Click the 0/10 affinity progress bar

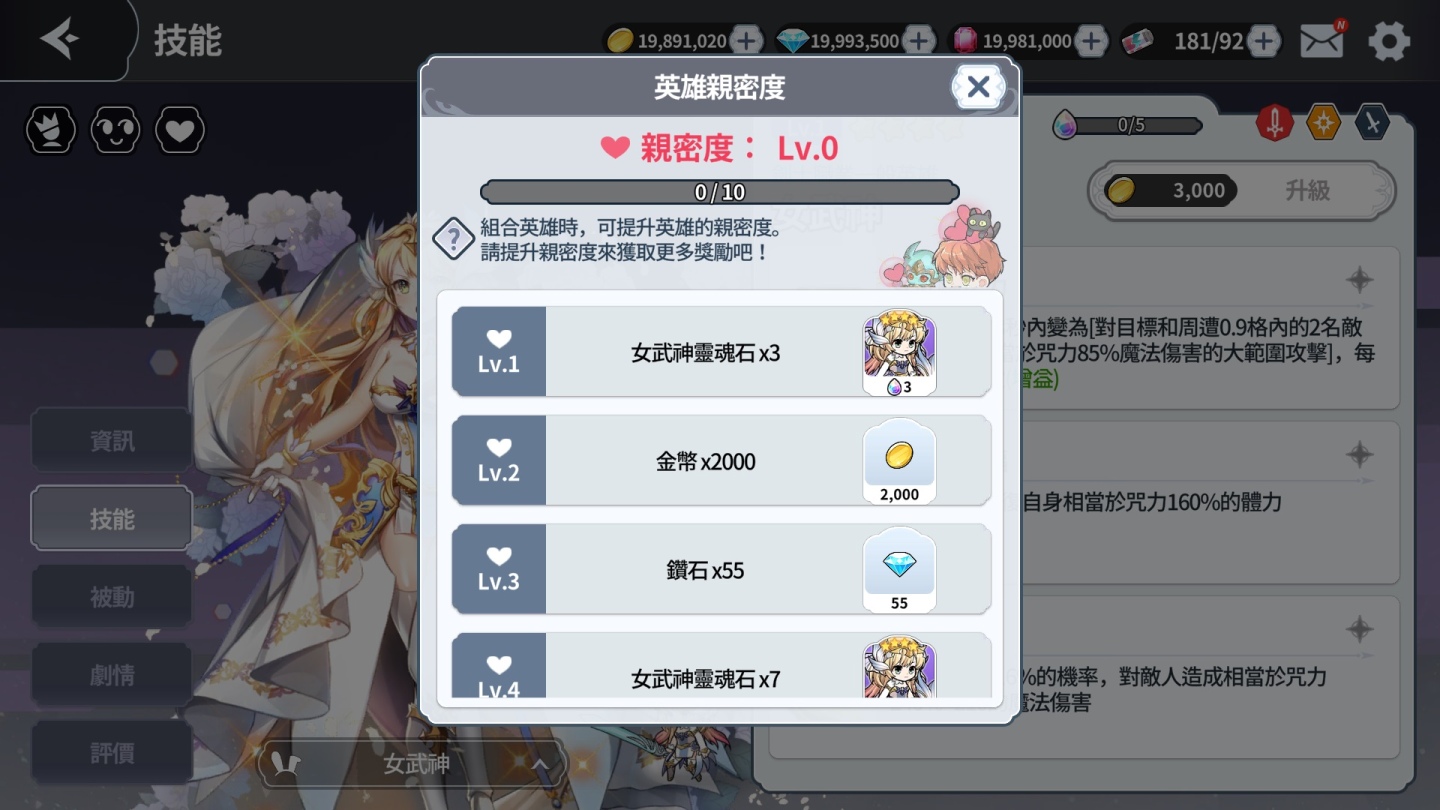tap(720, 192)
